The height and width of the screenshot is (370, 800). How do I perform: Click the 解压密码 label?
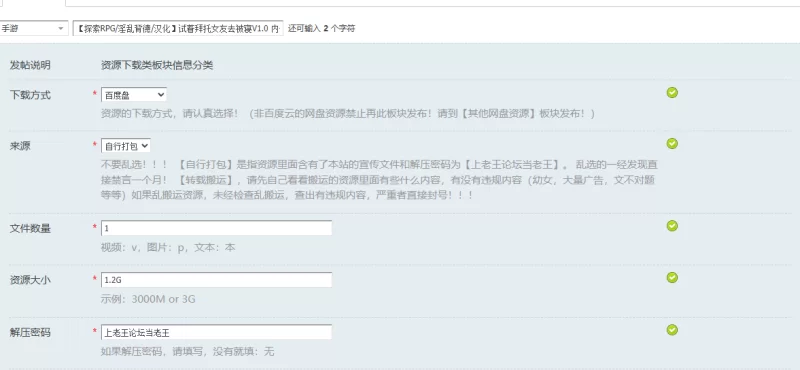pyautogui.click(x=30, y=333)
